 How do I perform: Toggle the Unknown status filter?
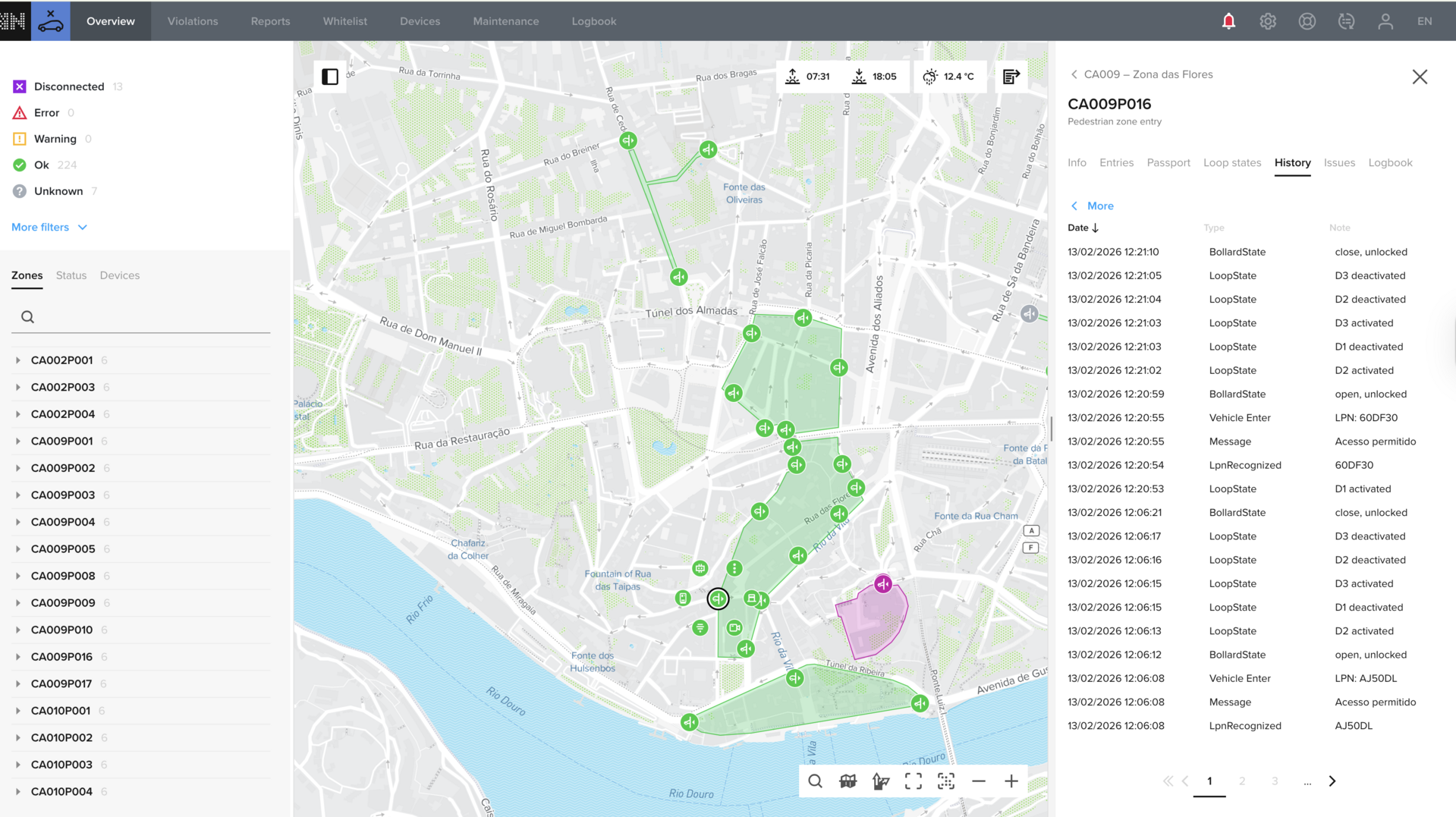(58, 191)
